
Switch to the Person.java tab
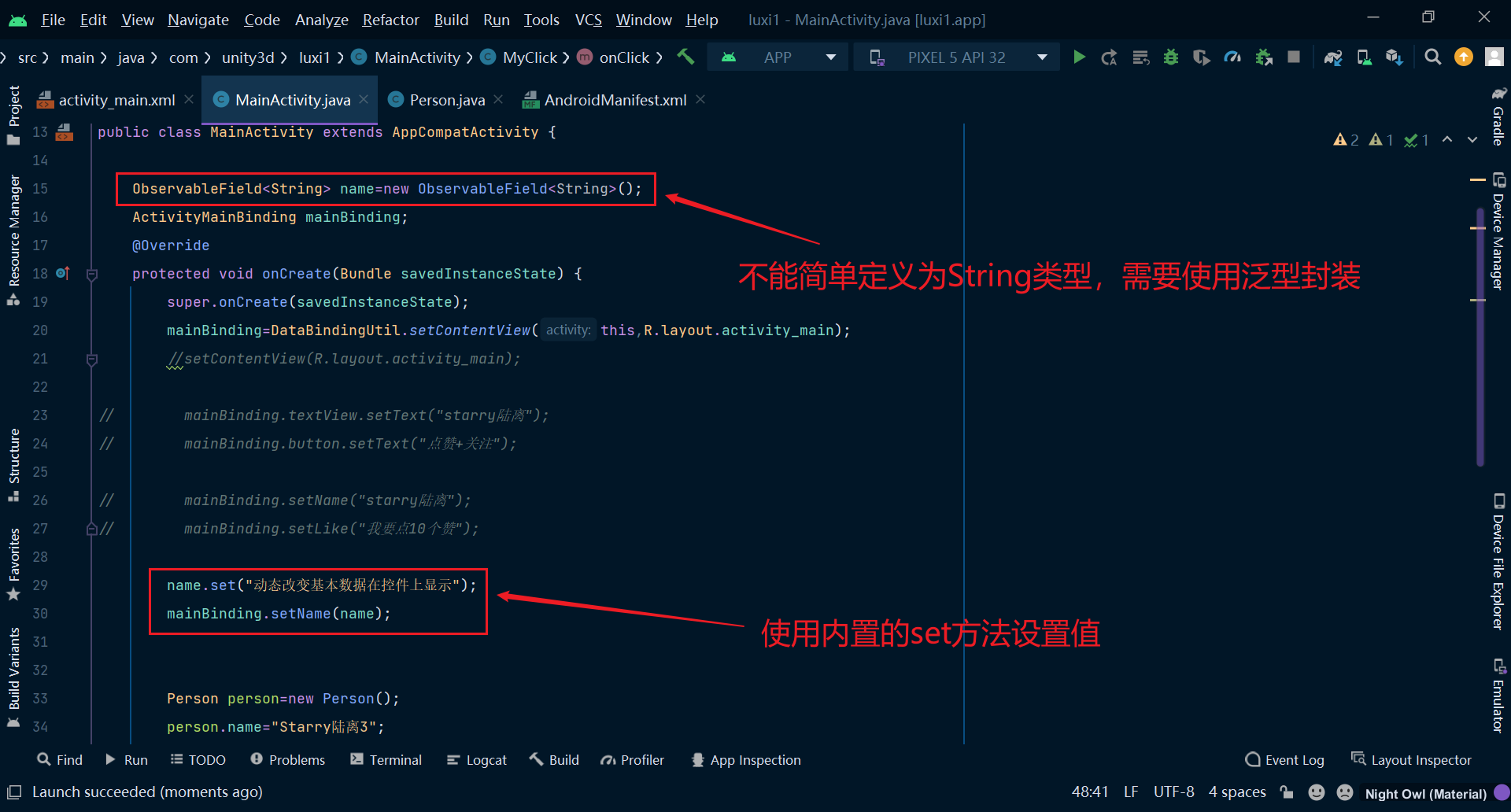pyautogui.click(x=446, y=100)
